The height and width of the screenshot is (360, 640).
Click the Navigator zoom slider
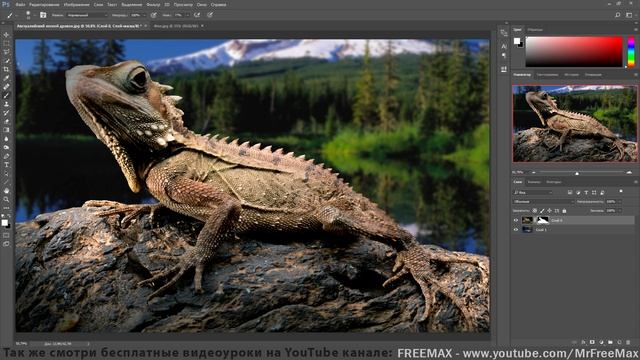577,173
